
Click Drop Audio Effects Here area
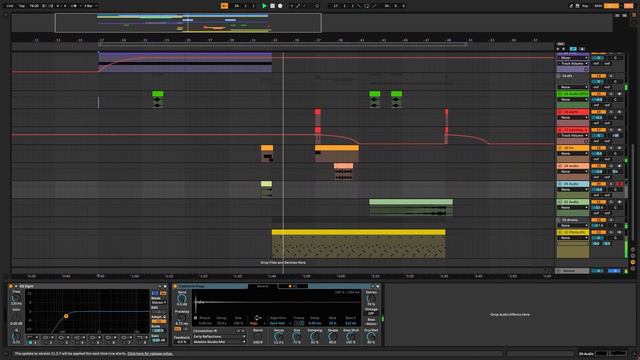510,315
